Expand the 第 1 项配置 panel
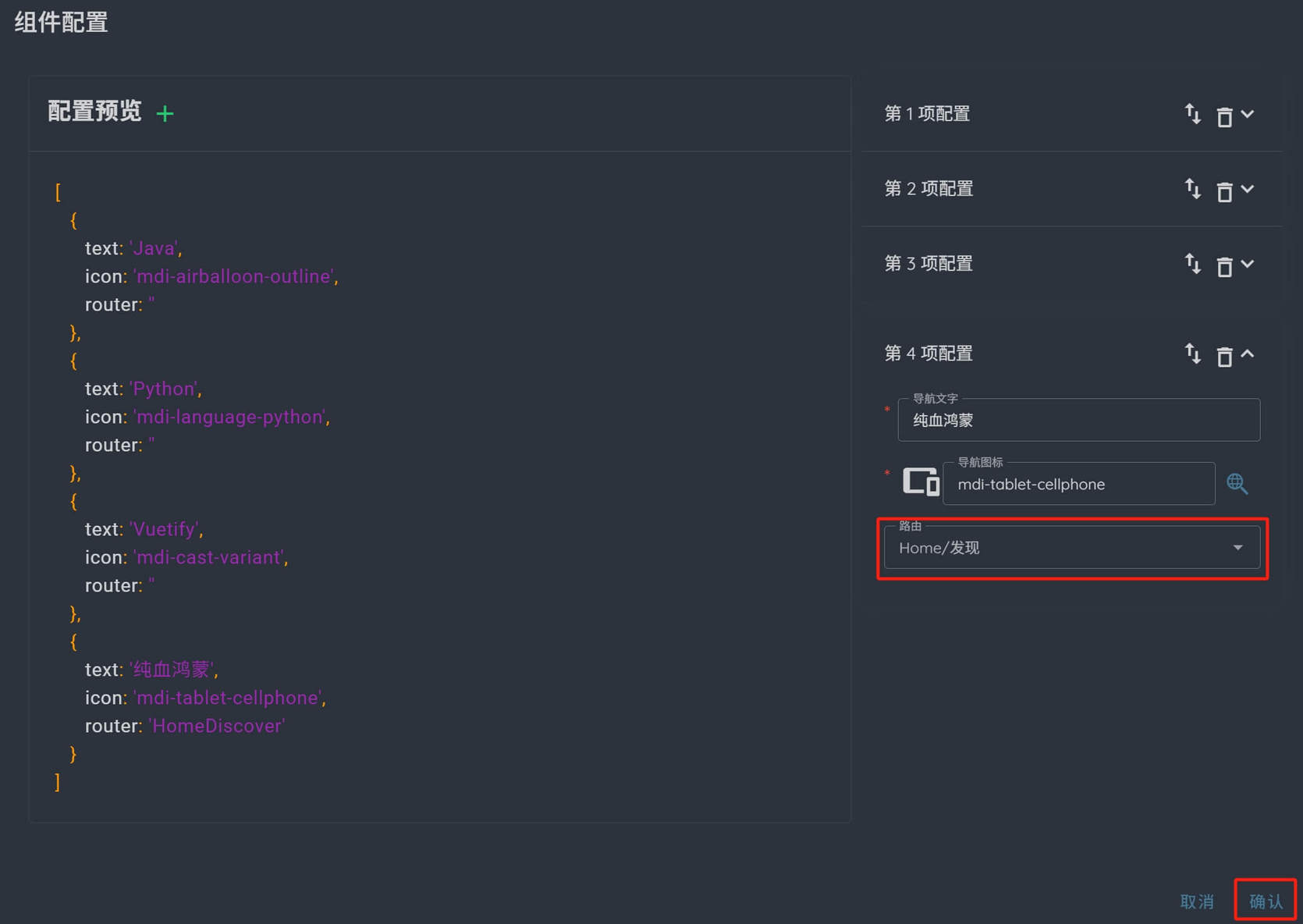Image resolution: width=1303 pixels, height=924 pixels. (x=1248, y=114)
